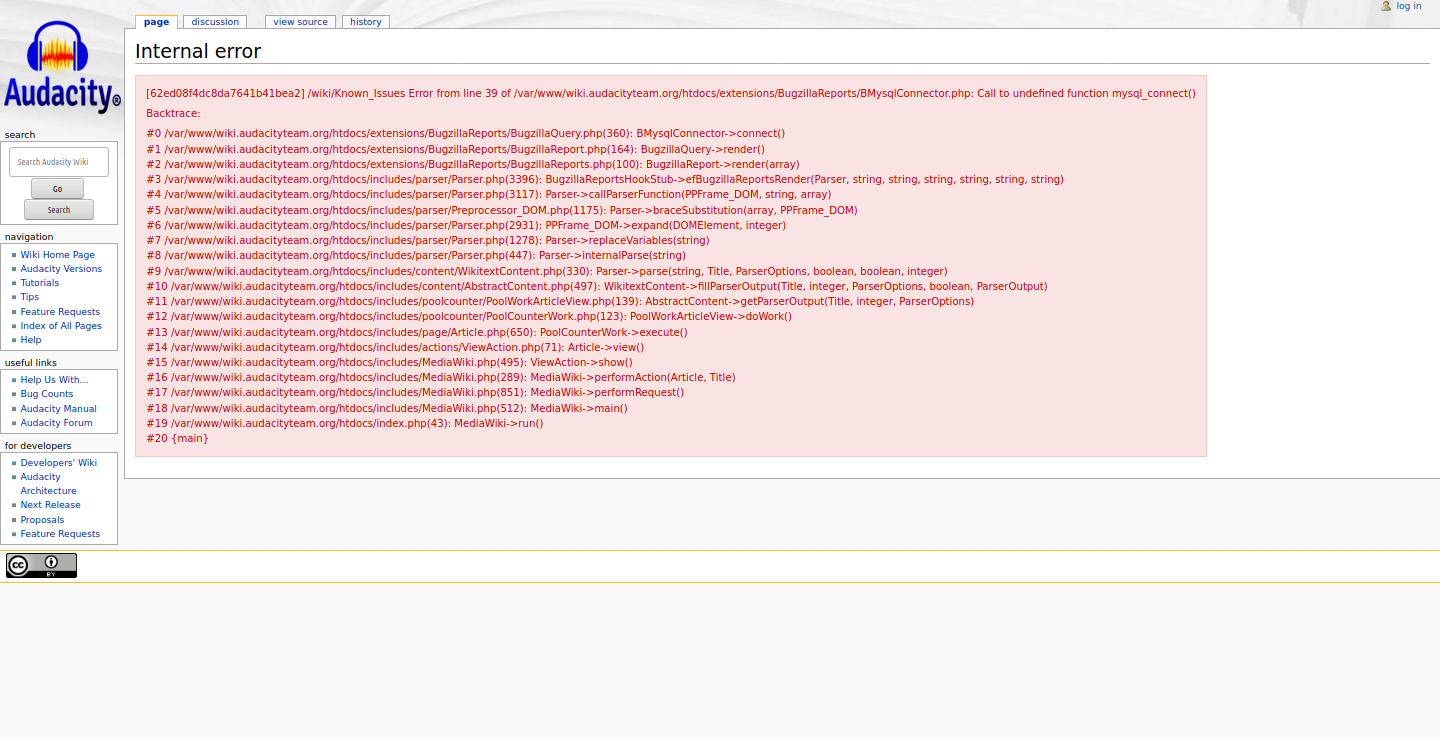
Task: Click backtrace line #7 replaceVariables(string)
Action: [428, 240]
